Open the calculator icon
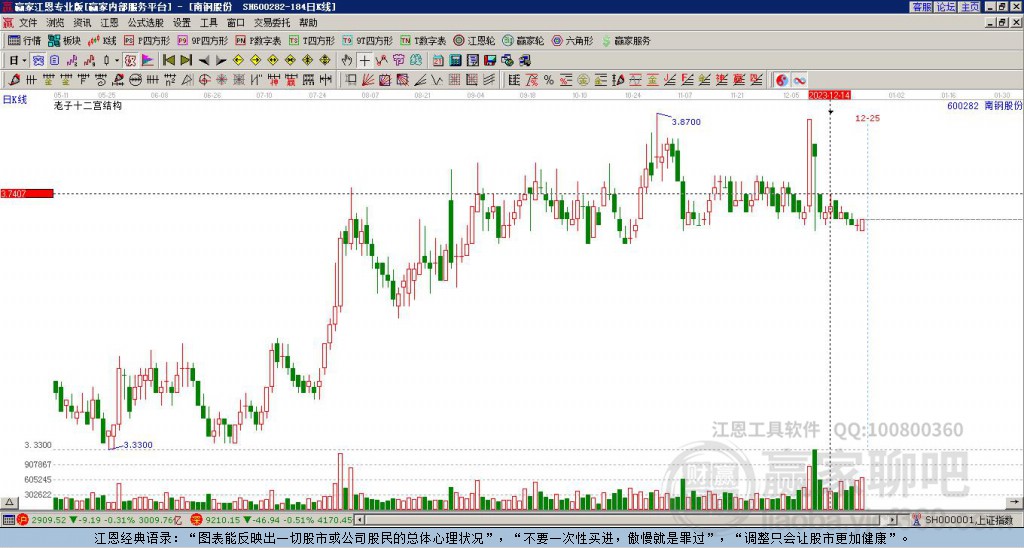Image resolution: width=1024 pixels, height=548 pixels. 456,60
